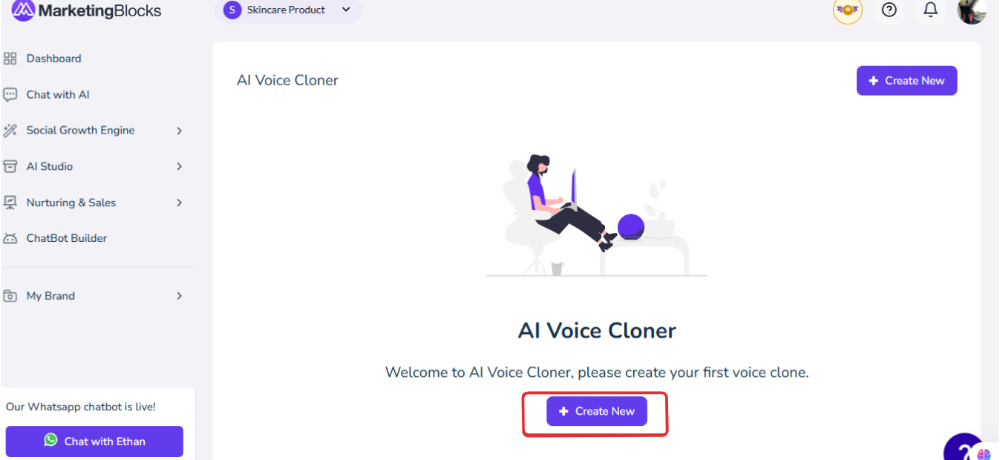
Task: Open ChatBot Builder menu item
Action: [x=66, y=239]
